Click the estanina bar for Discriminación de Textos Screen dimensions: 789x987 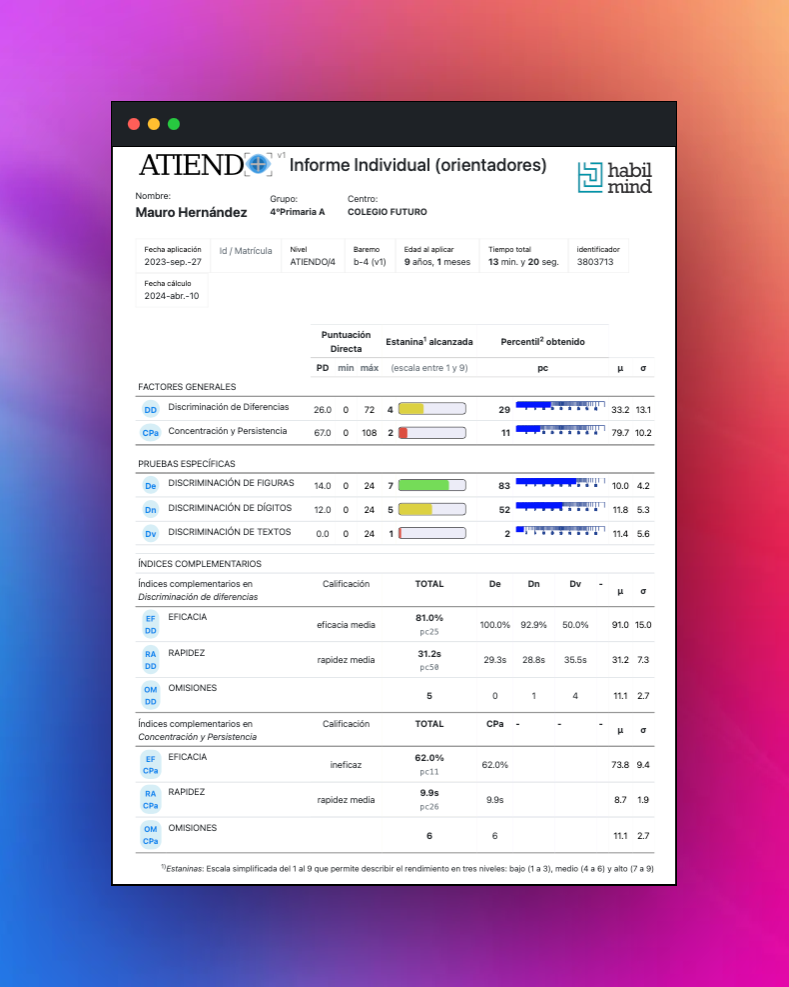(x=432, y=533)
